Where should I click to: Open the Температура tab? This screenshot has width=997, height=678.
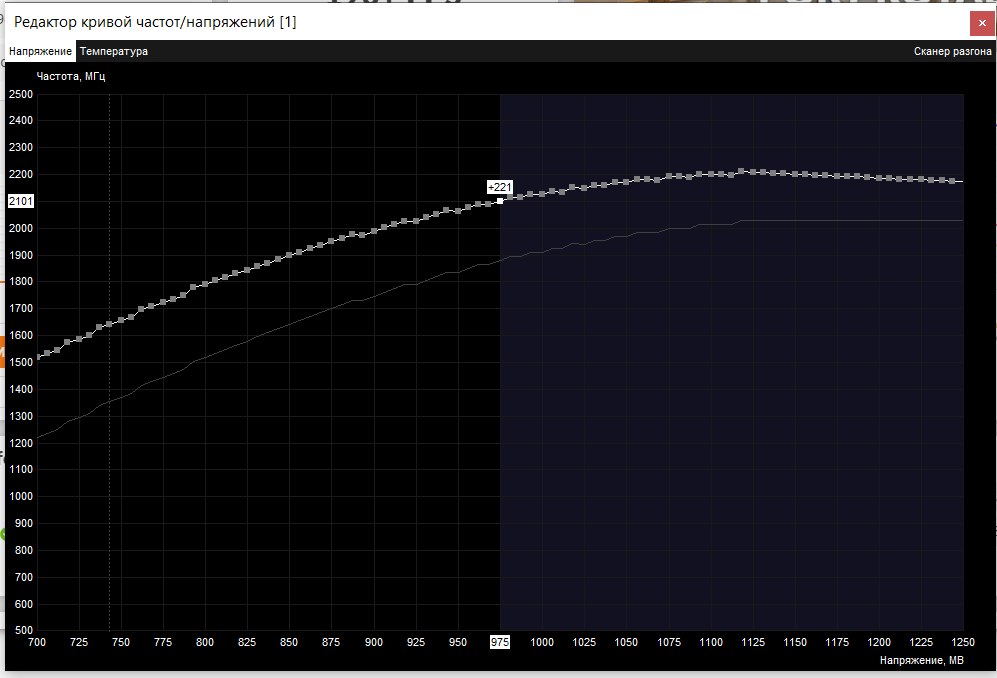click(114, 52)
